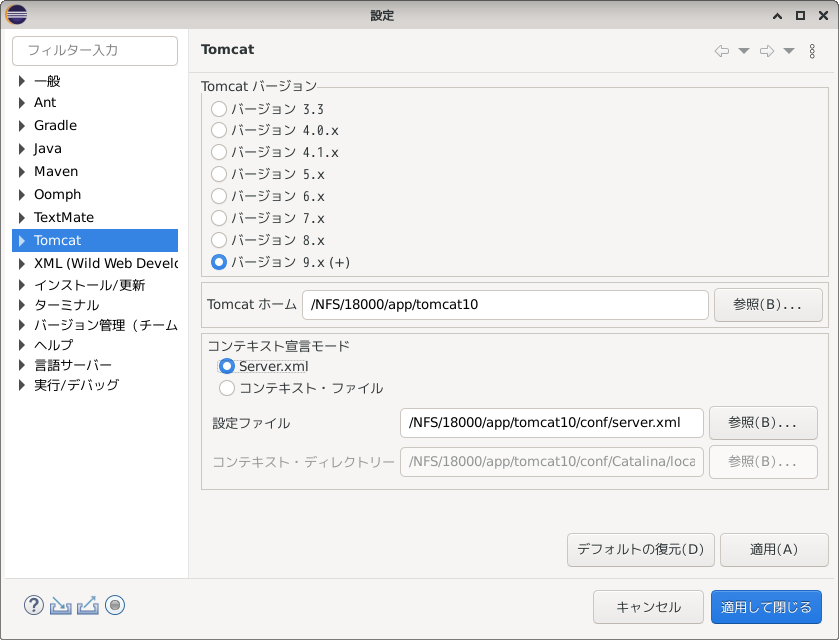Open the 一般 preferences page
This screenshot has height=640, width=839.
point(47,81)
